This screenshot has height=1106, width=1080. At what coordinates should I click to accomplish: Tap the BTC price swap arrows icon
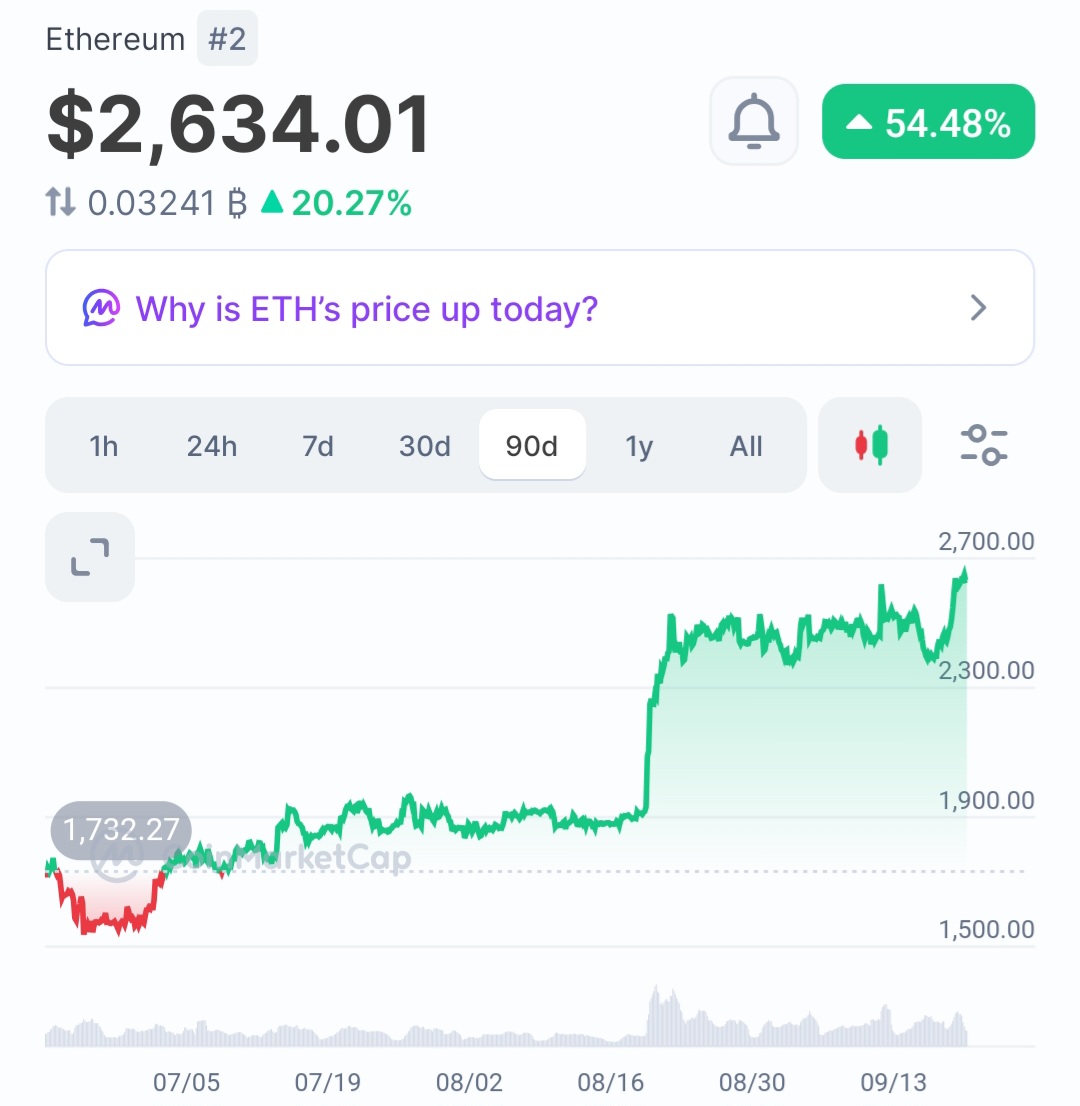pyautogui.click(x=61, y=202)
